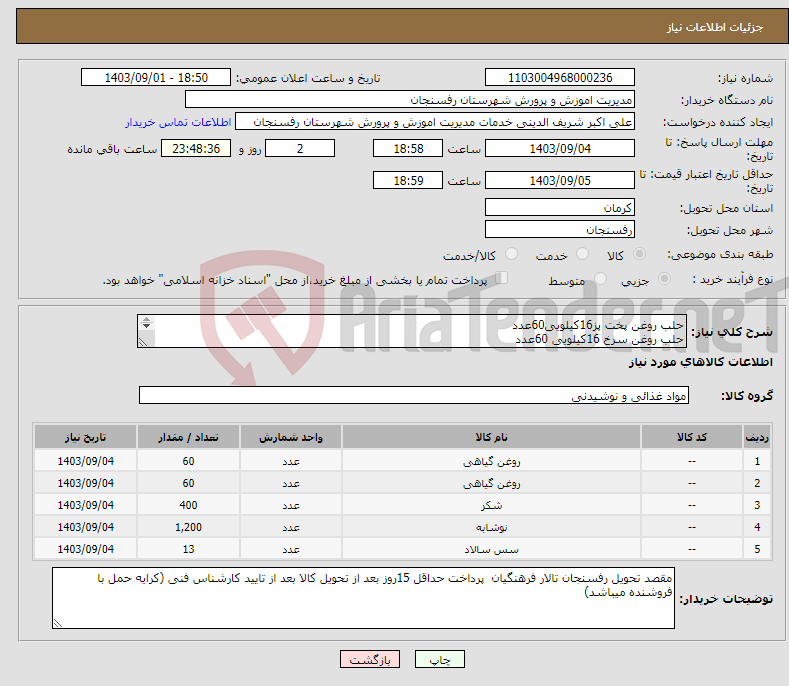This screenshot has height=686, width=789.
Task: Open اطلاعات تماس خریدار link
Action: coord(178,122)
